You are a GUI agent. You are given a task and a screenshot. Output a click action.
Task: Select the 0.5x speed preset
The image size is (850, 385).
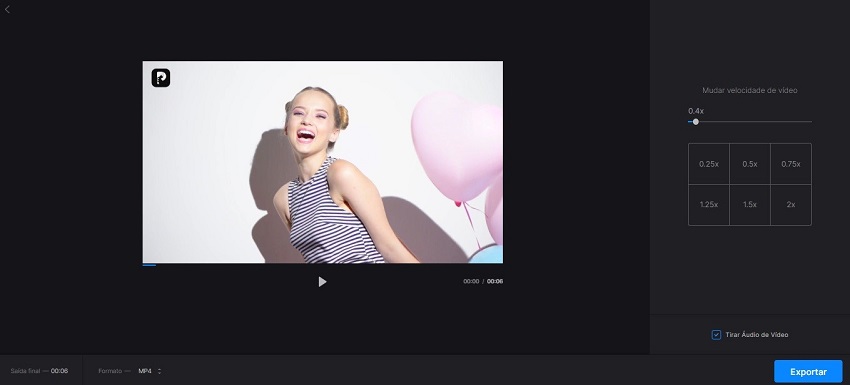pos(750,164)
